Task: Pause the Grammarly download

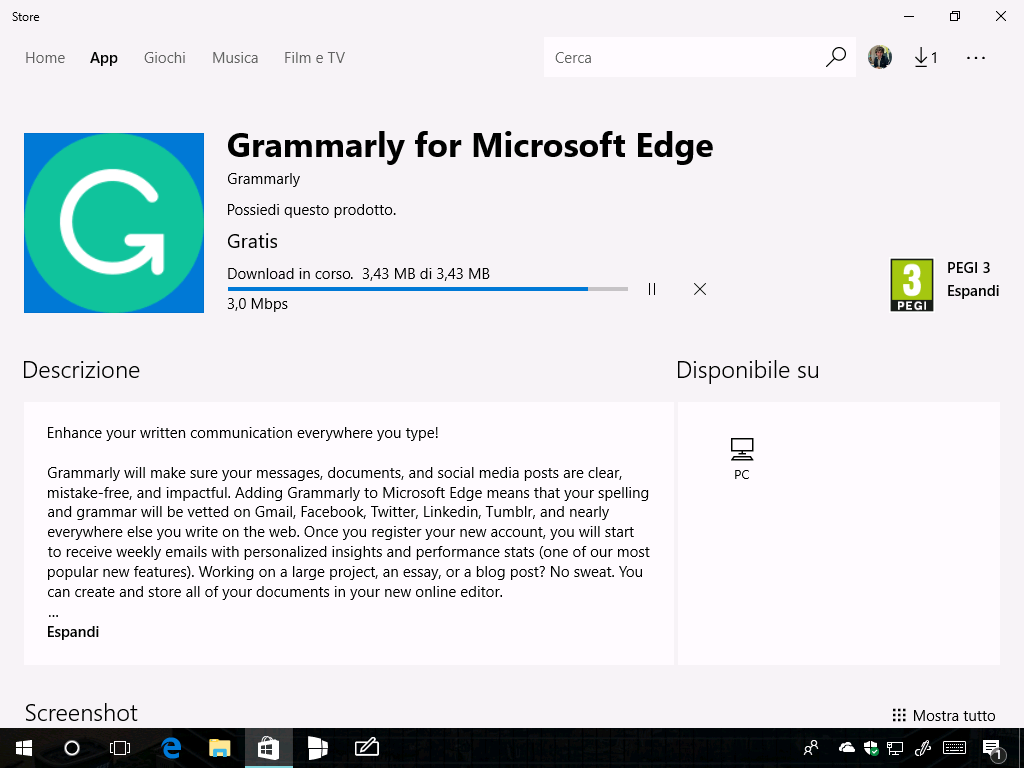Action: point(652,289)
